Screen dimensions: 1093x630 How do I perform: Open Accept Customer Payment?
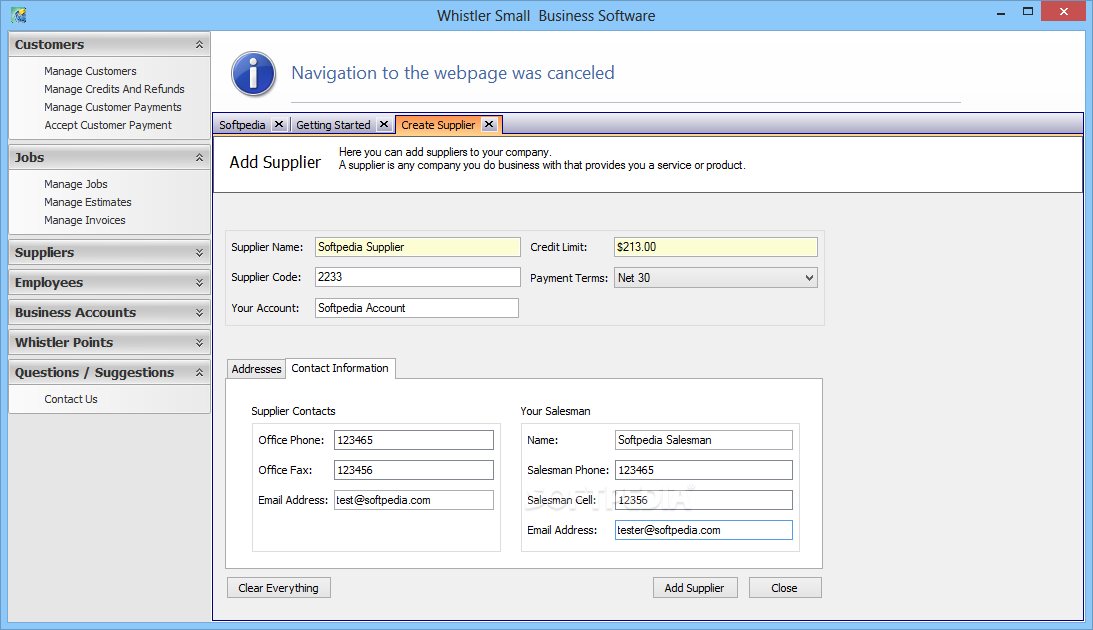coord(108,125)
